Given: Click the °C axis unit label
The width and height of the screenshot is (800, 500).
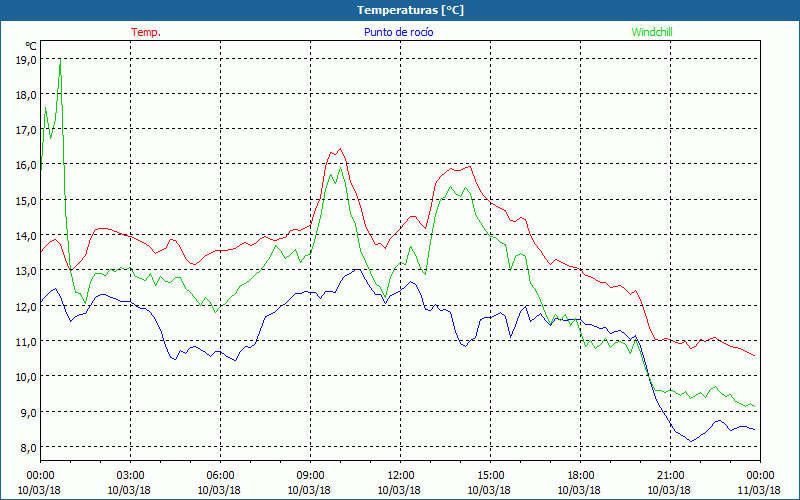Looking at the screenshot, I should coord(31,46).
